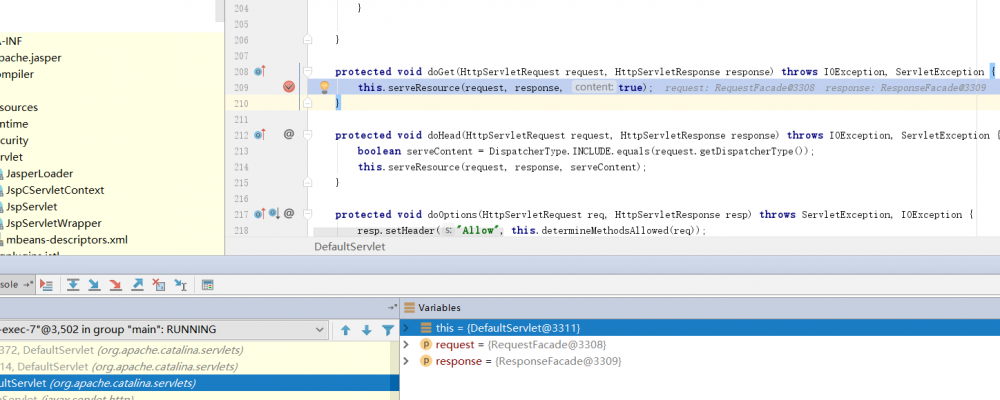Image resolution: width=1000 pixels, height=400 pixels.
Task: Collapse the doGet method fold marker
Action: pyautogui.click(x=308, y=71)
